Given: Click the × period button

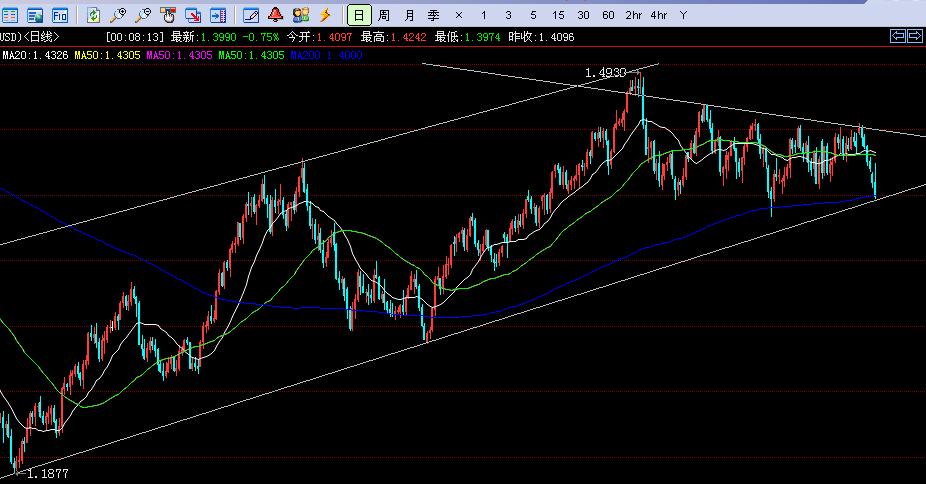Looking at the screenshot, I should click(459, 15).
